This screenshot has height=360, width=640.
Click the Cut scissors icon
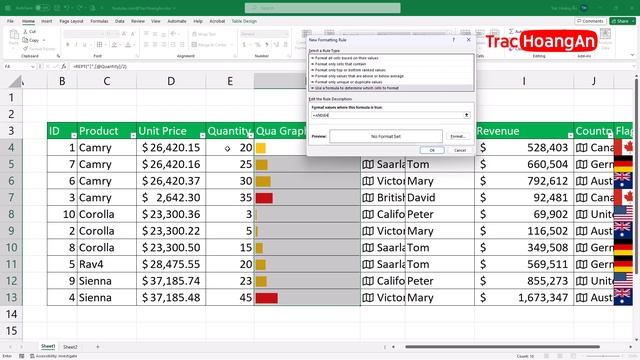[26, 31]
